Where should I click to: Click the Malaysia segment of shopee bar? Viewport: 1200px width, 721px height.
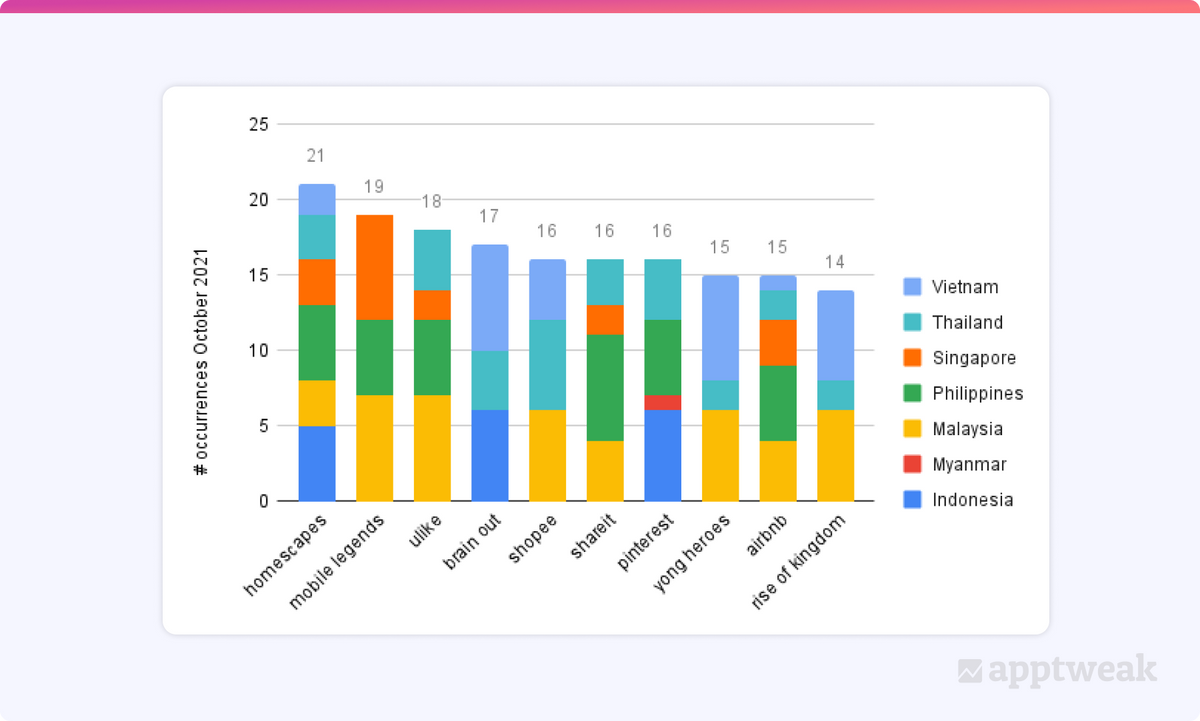(547, 456)
